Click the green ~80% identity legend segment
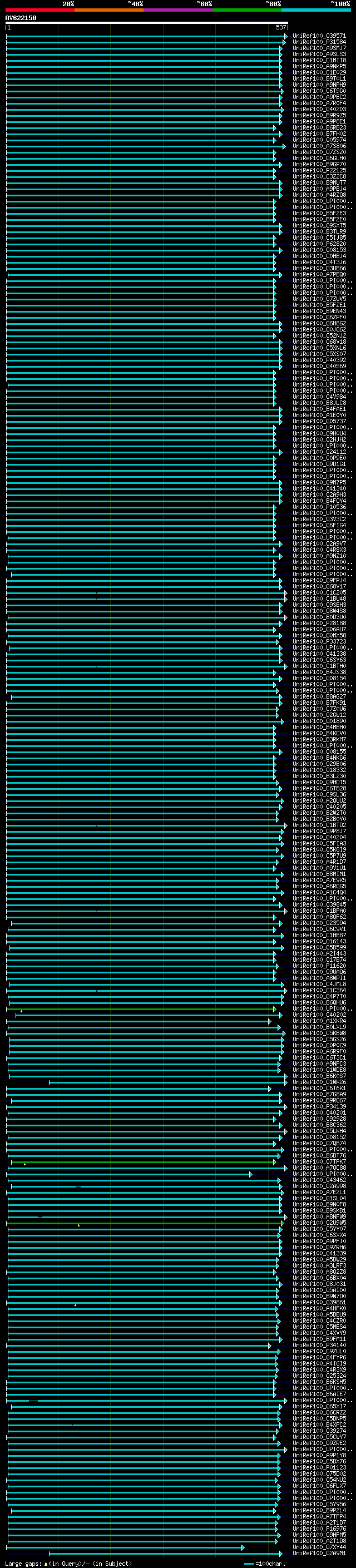Screen dimensions: 356x1568 (247, 10)
